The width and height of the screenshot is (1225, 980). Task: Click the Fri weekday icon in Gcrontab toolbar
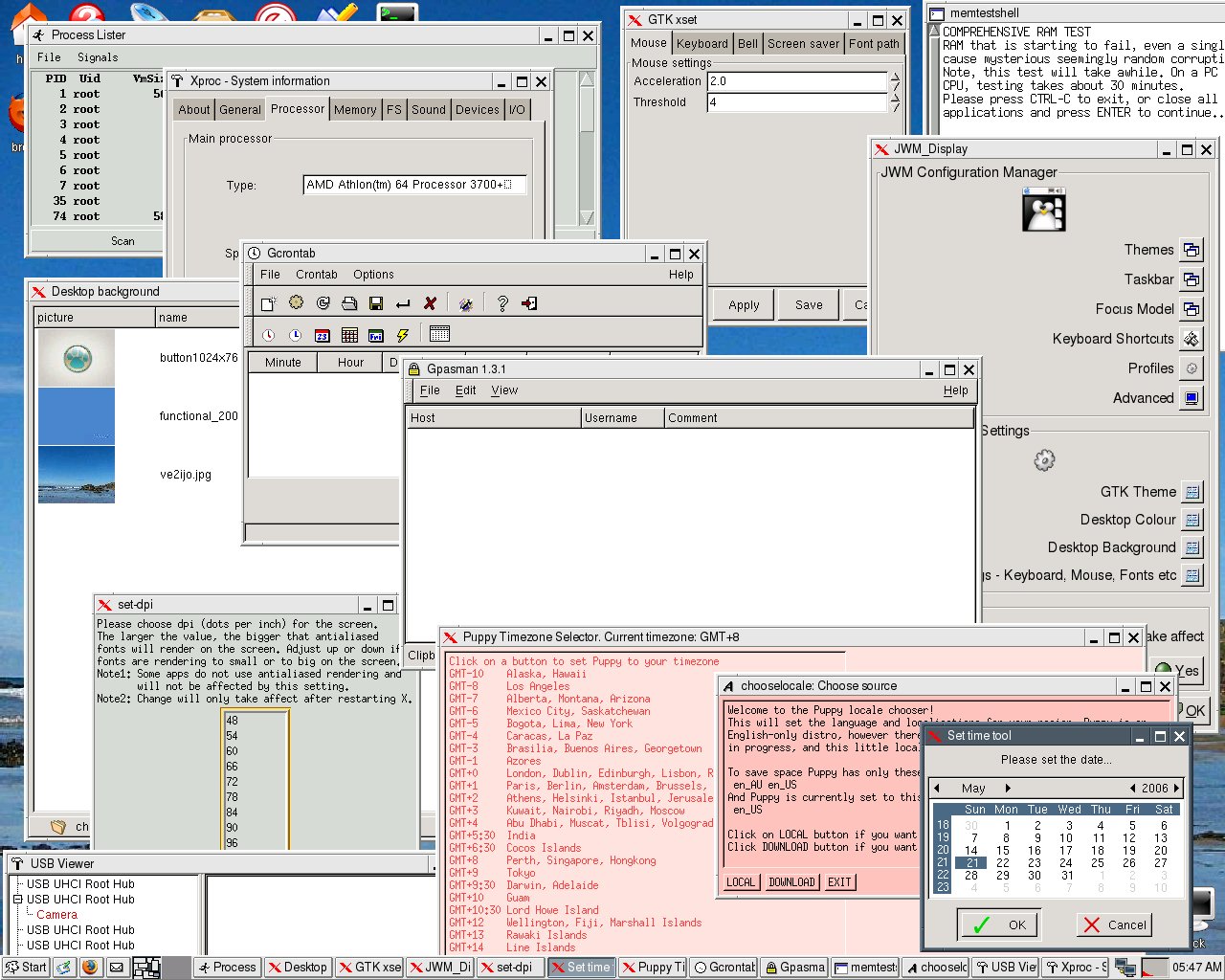coord(376,335)
